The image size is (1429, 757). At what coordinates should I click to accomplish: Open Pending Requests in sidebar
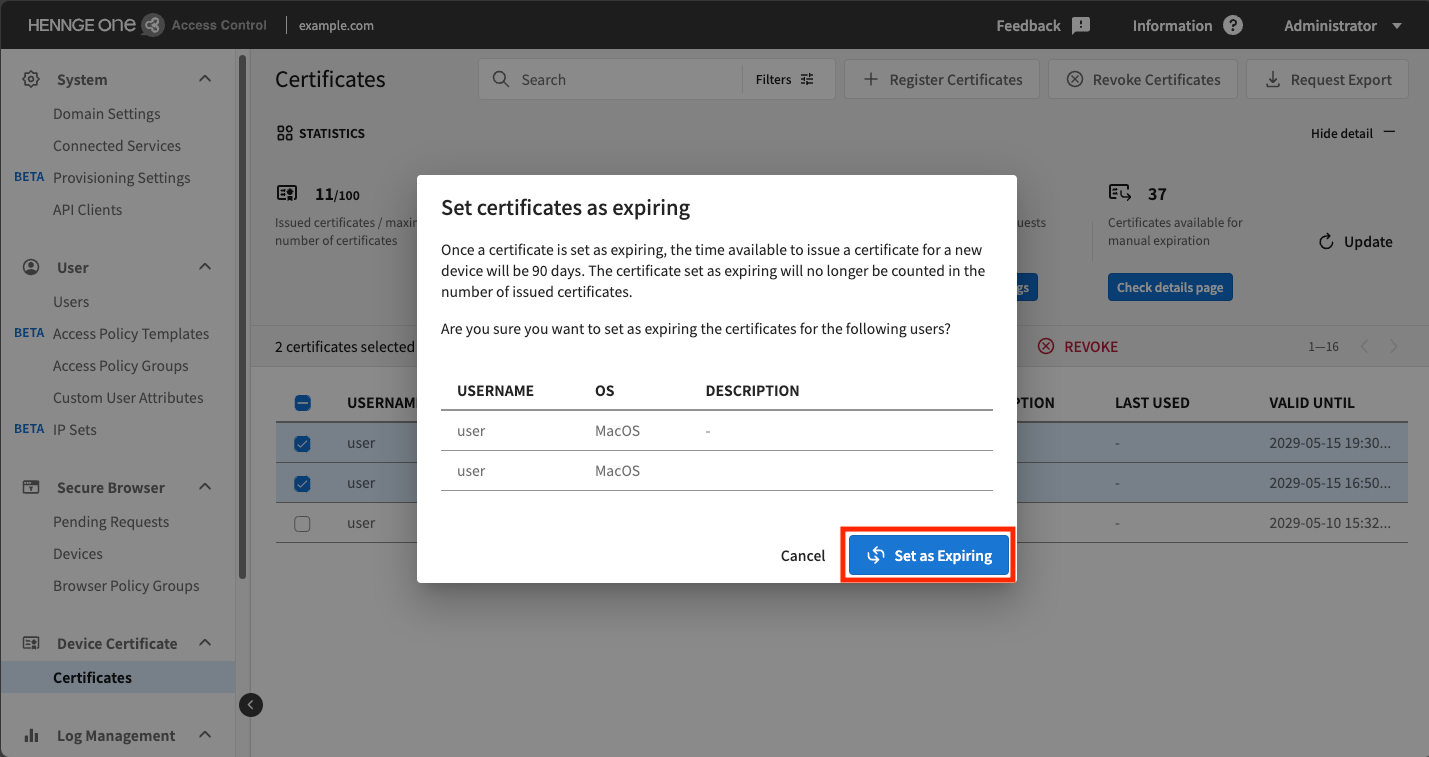pyautogui.click(x=111, y=522)
